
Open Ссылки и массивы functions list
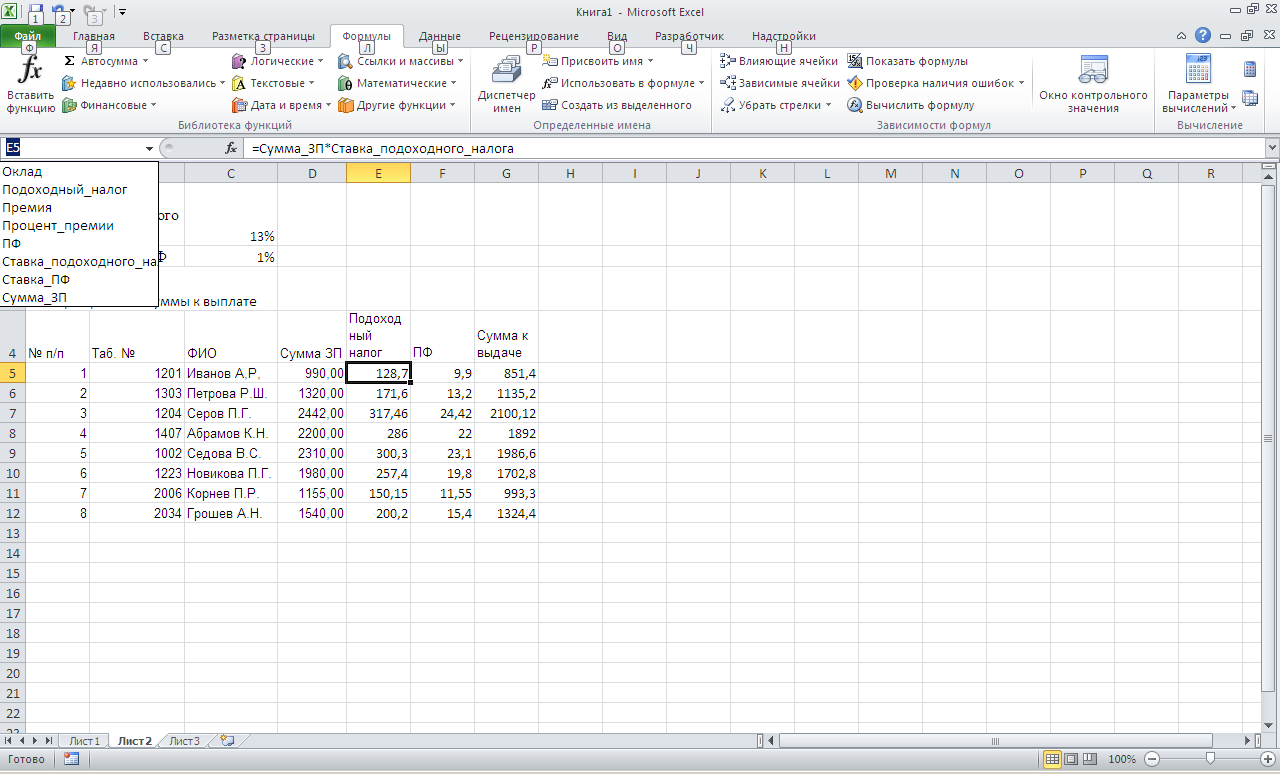click(400, 61)
